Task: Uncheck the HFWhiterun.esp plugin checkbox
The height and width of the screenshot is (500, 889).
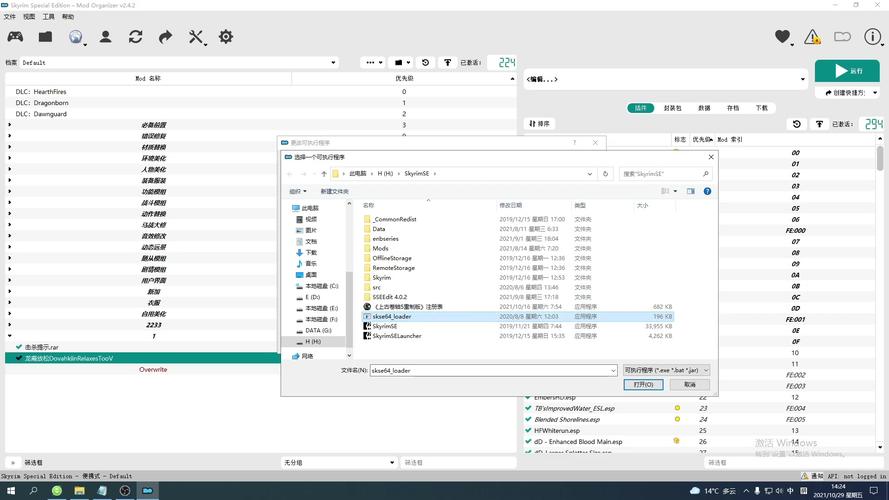Action: 528,430
